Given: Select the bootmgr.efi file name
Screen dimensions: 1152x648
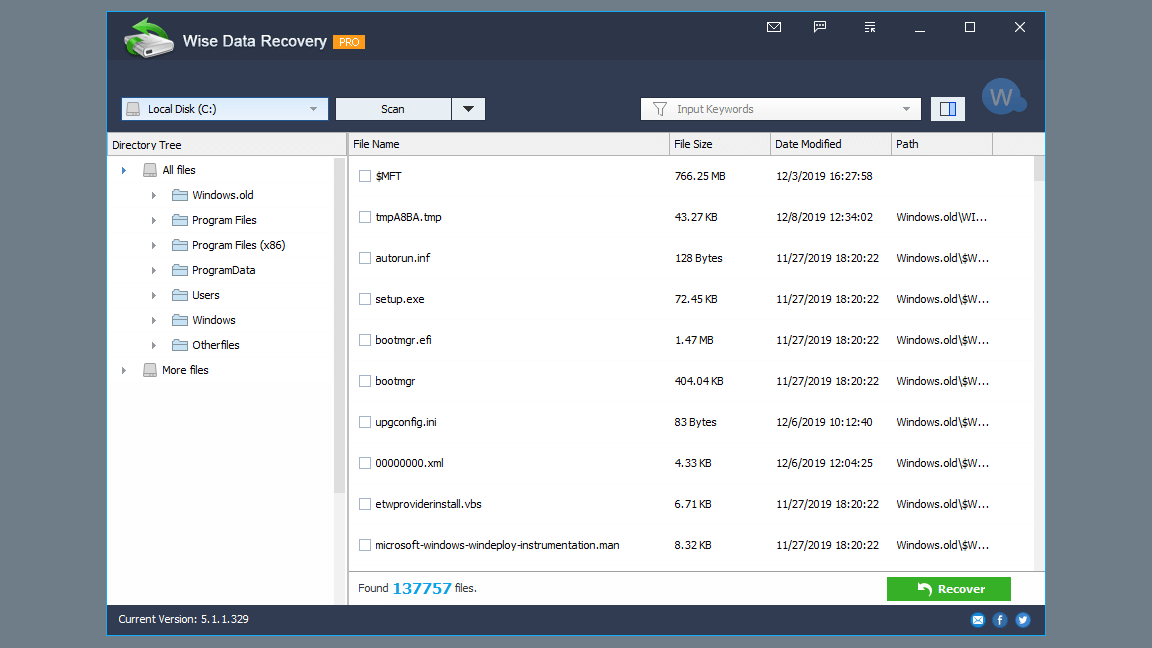Looking at the screenshot, I should click(x=403, y=340).
